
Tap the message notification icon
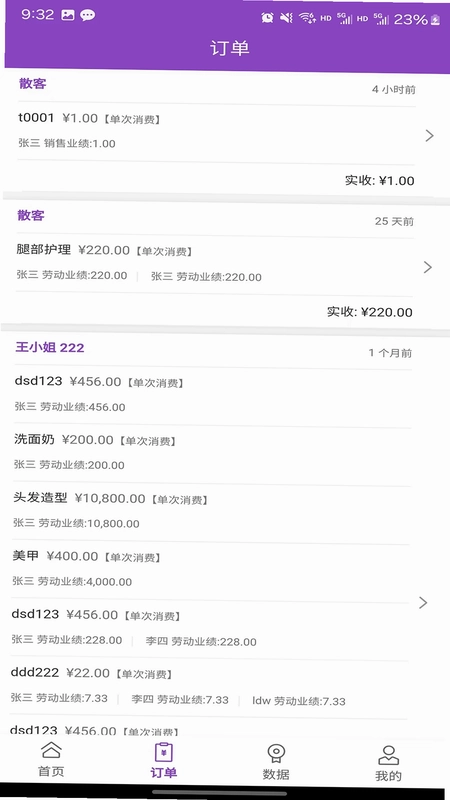click(x=88, y=15)
